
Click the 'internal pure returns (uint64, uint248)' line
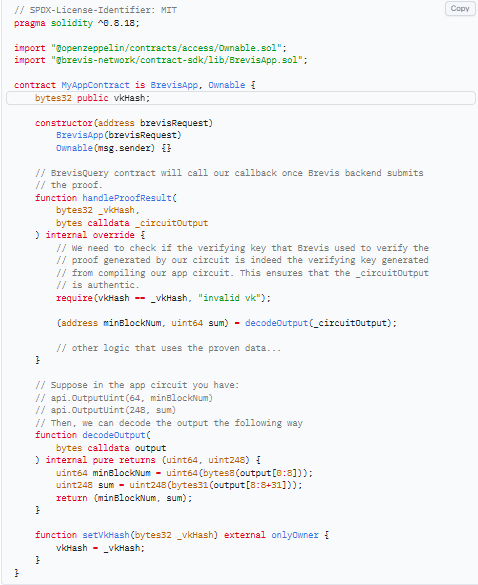point(148,460)
